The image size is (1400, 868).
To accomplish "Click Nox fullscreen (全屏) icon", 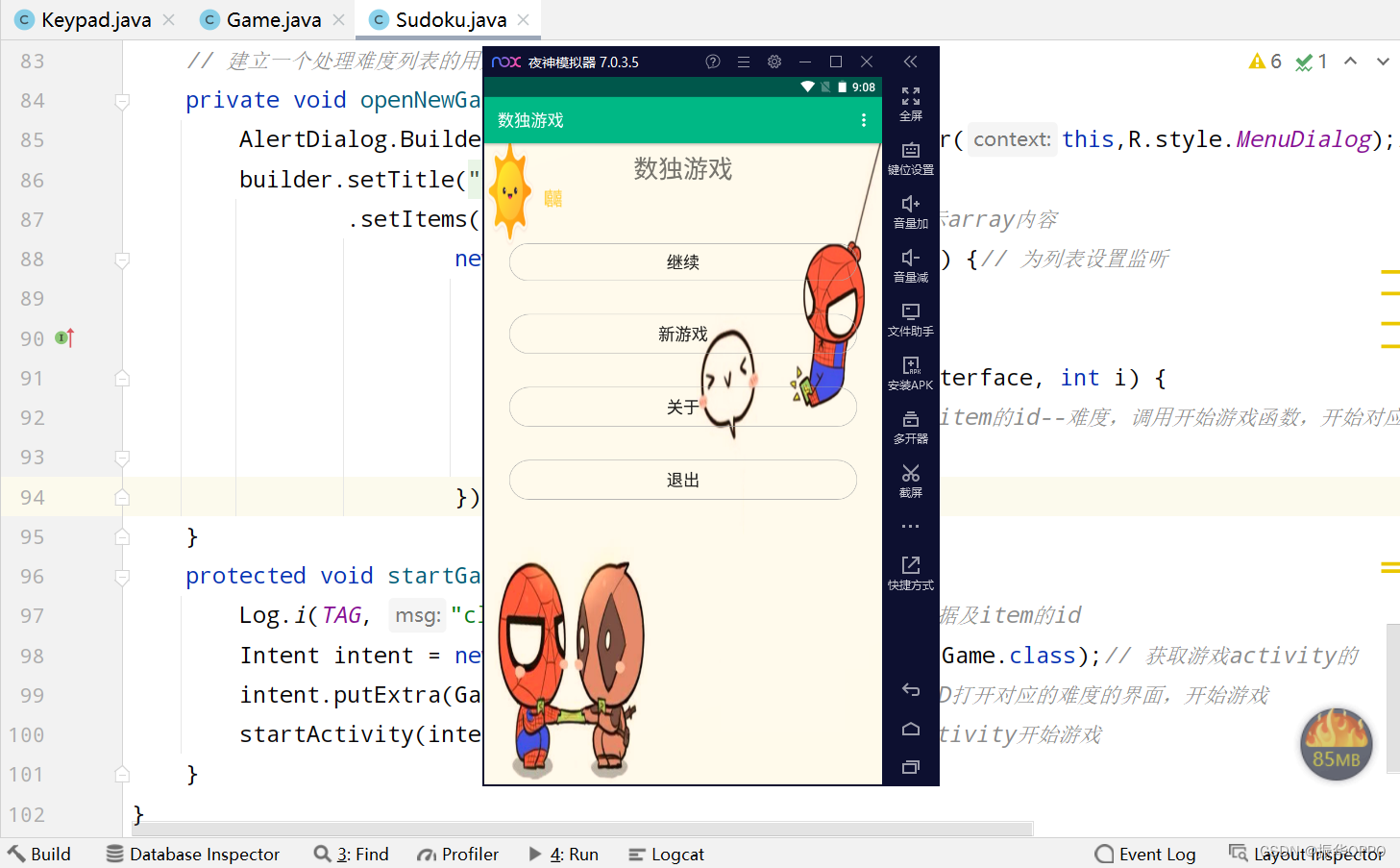I will point(911,103).
